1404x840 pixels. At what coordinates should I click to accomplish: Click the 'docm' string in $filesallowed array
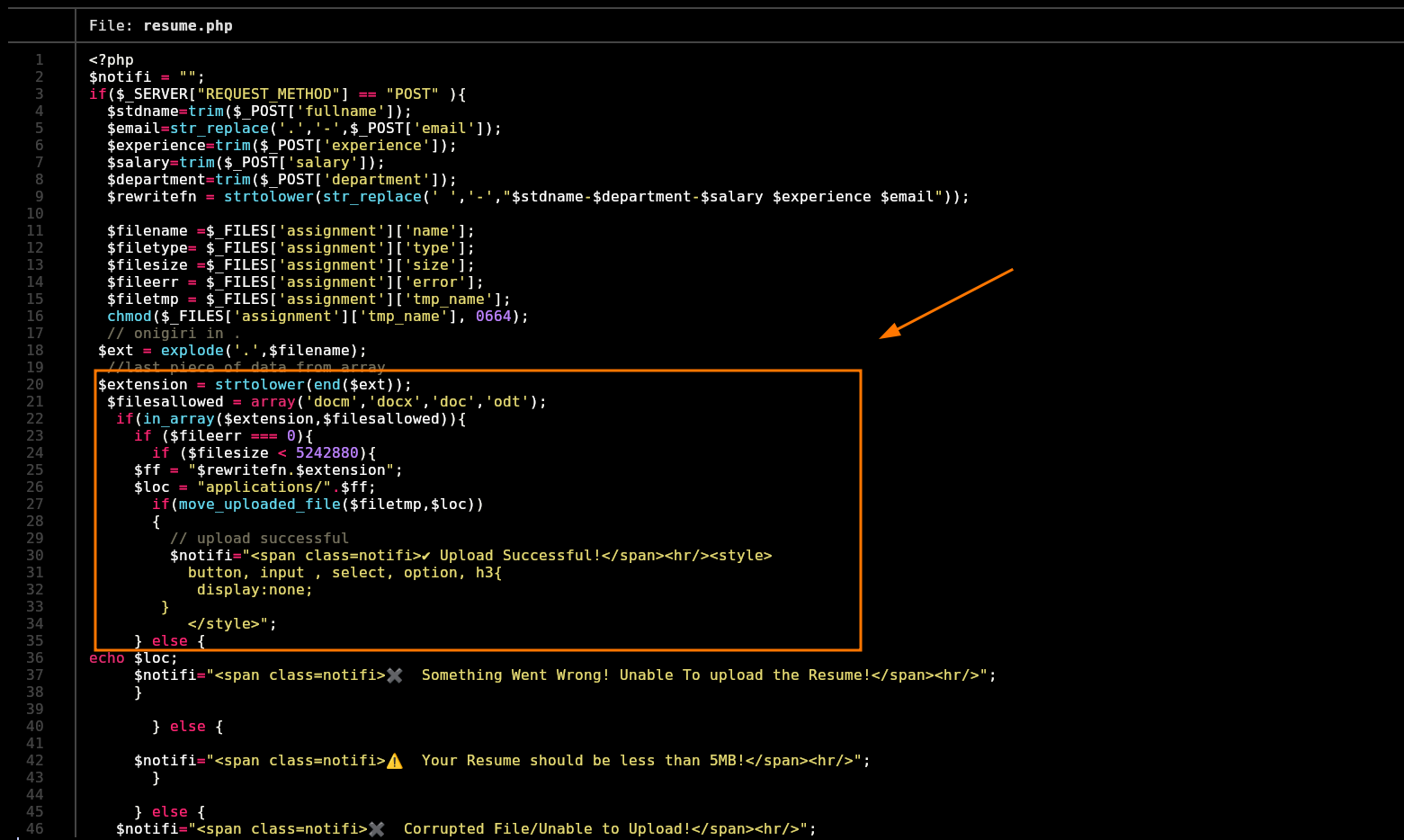point(332,402)
